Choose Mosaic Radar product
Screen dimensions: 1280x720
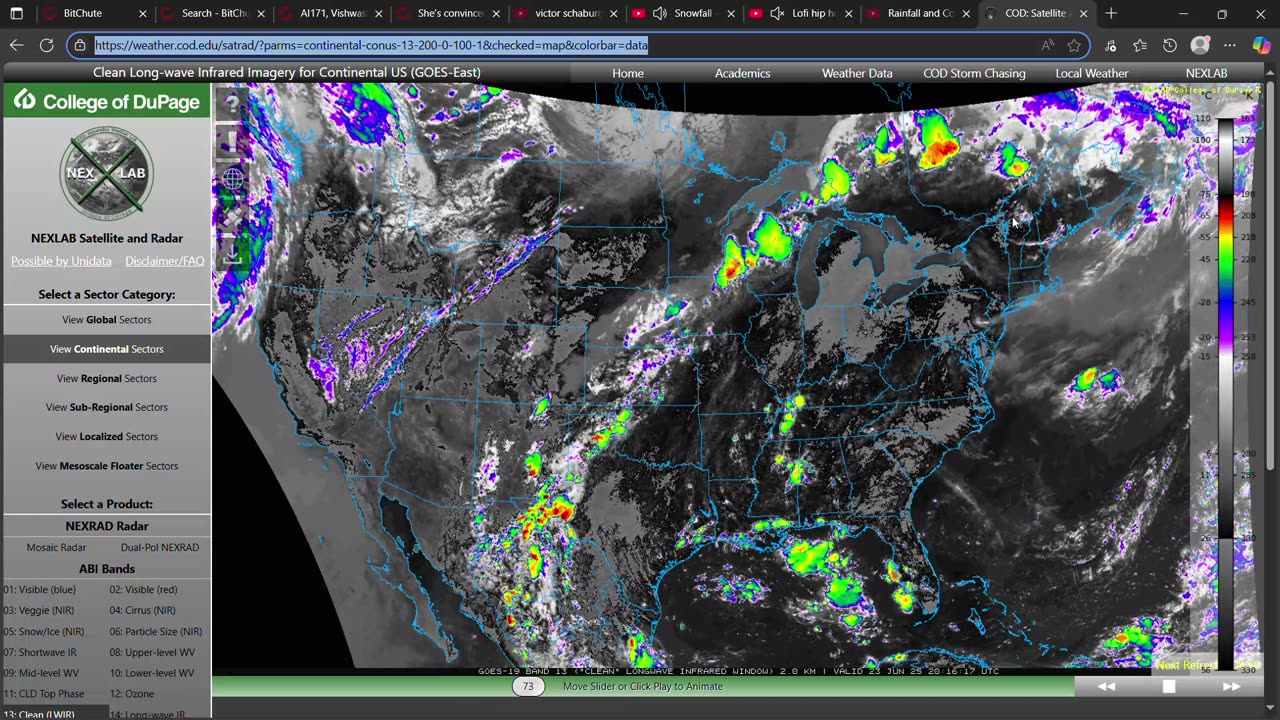coord(56,547)
